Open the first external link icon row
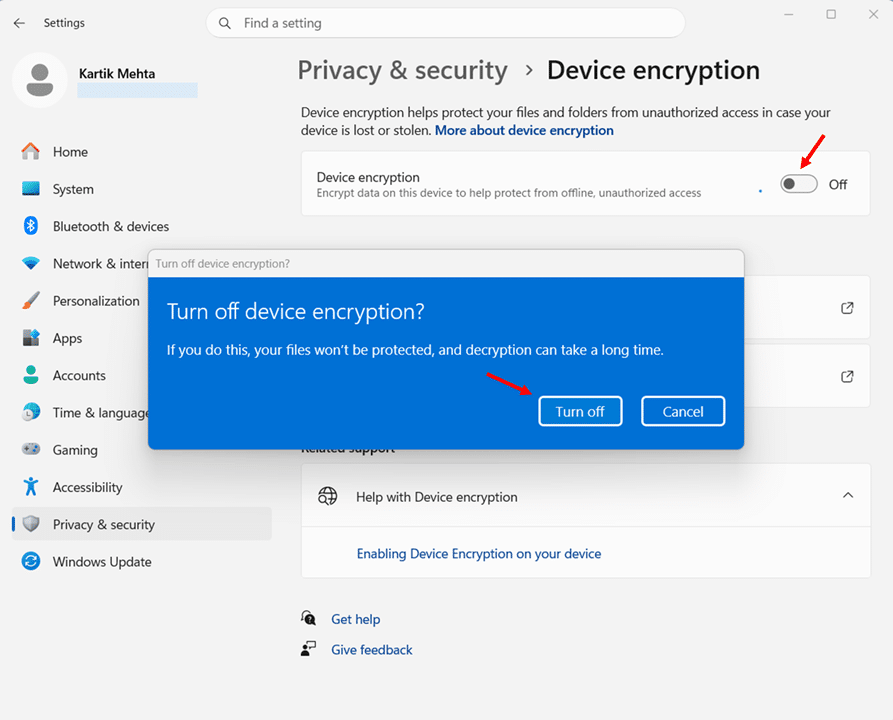Image resolution: width=893 pixels, height=720 pixels. point(847,308)
